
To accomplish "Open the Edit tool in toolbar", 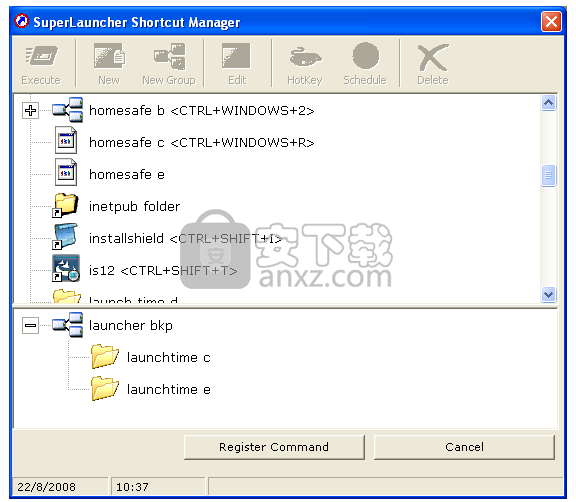I will [x=236, y=56].
